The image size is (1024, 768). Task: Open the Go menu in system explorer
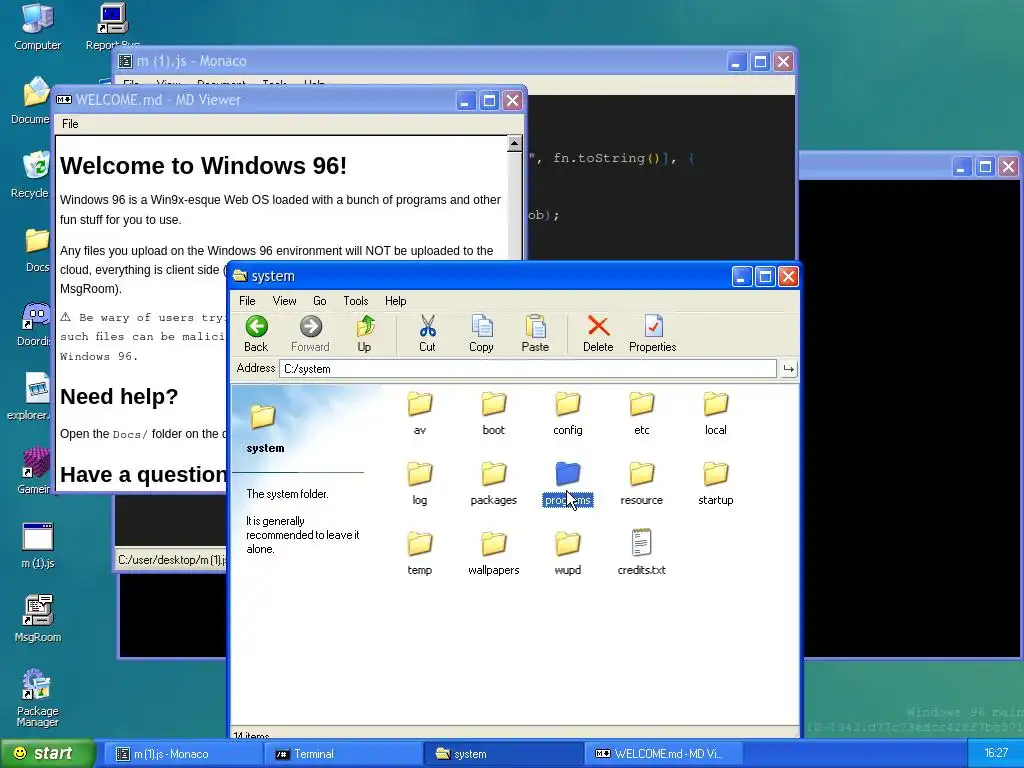319,301
